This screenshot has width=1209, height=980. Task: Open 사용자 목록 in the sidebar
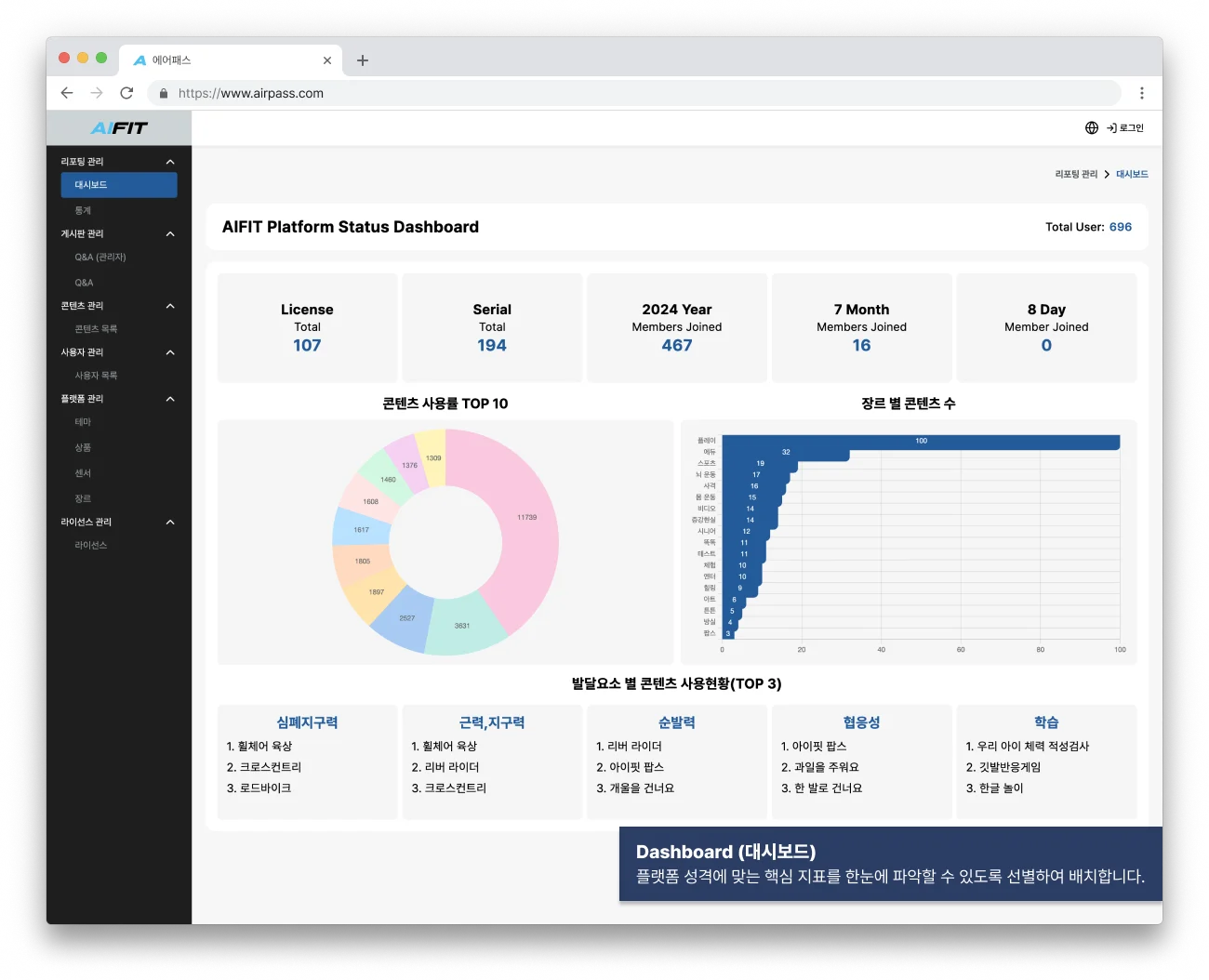pos(96,376)
